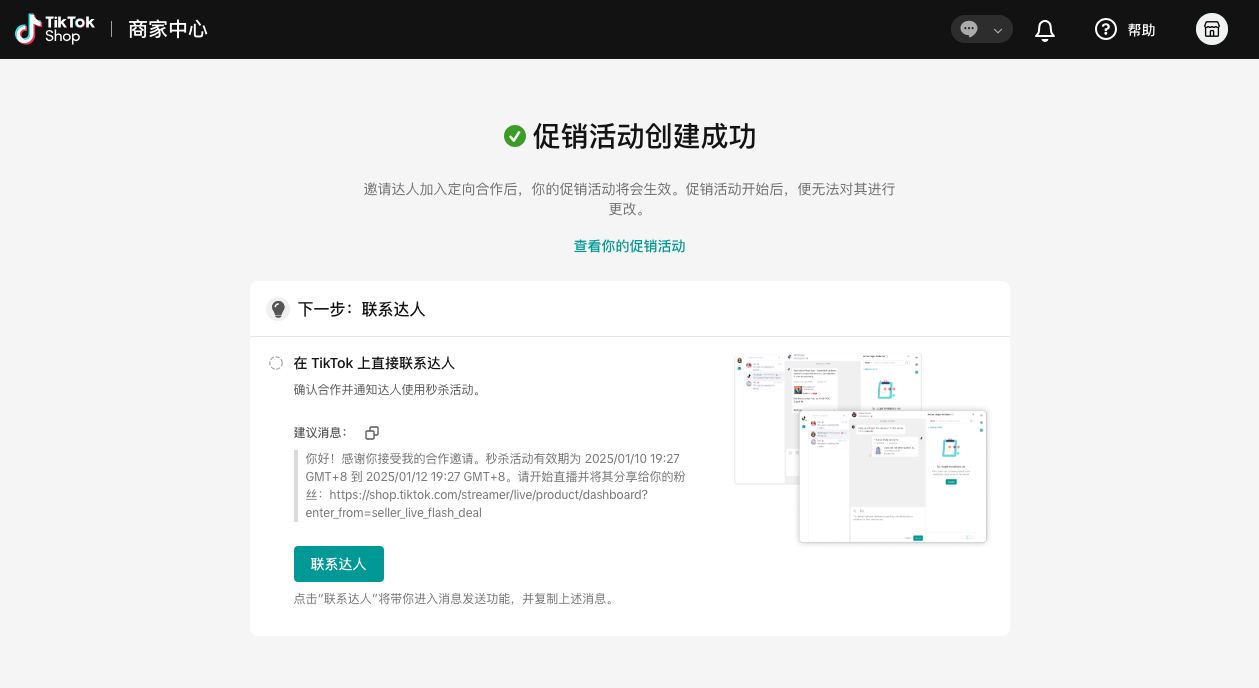The height and width of the screenshot is (688, 1259).
Task: Open the 帮助 help menu label
Action: click(x=1141, y=30)
